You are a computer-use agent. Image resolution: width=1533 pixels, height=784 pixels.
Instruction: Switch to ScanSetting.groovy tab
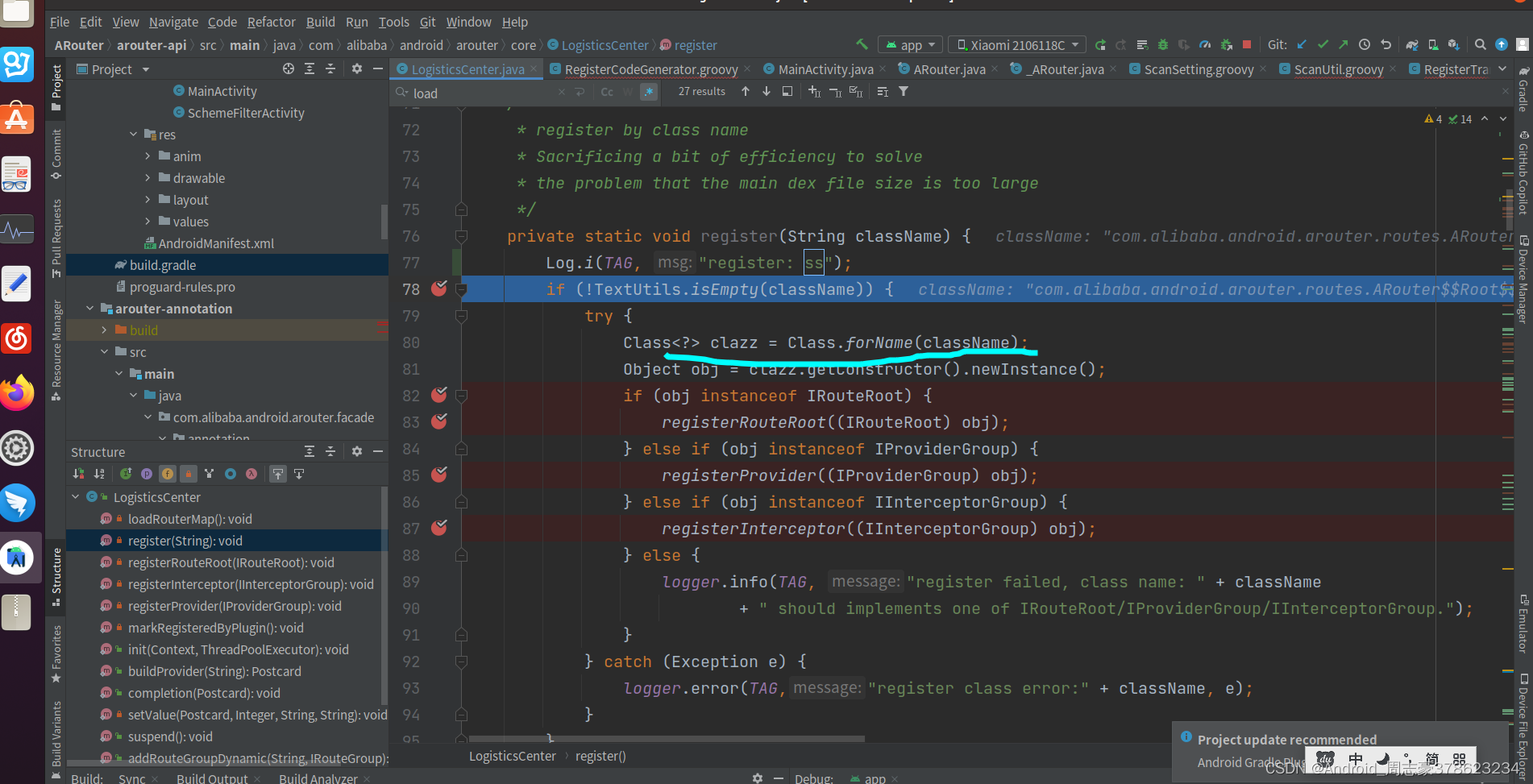point(1199,69)
